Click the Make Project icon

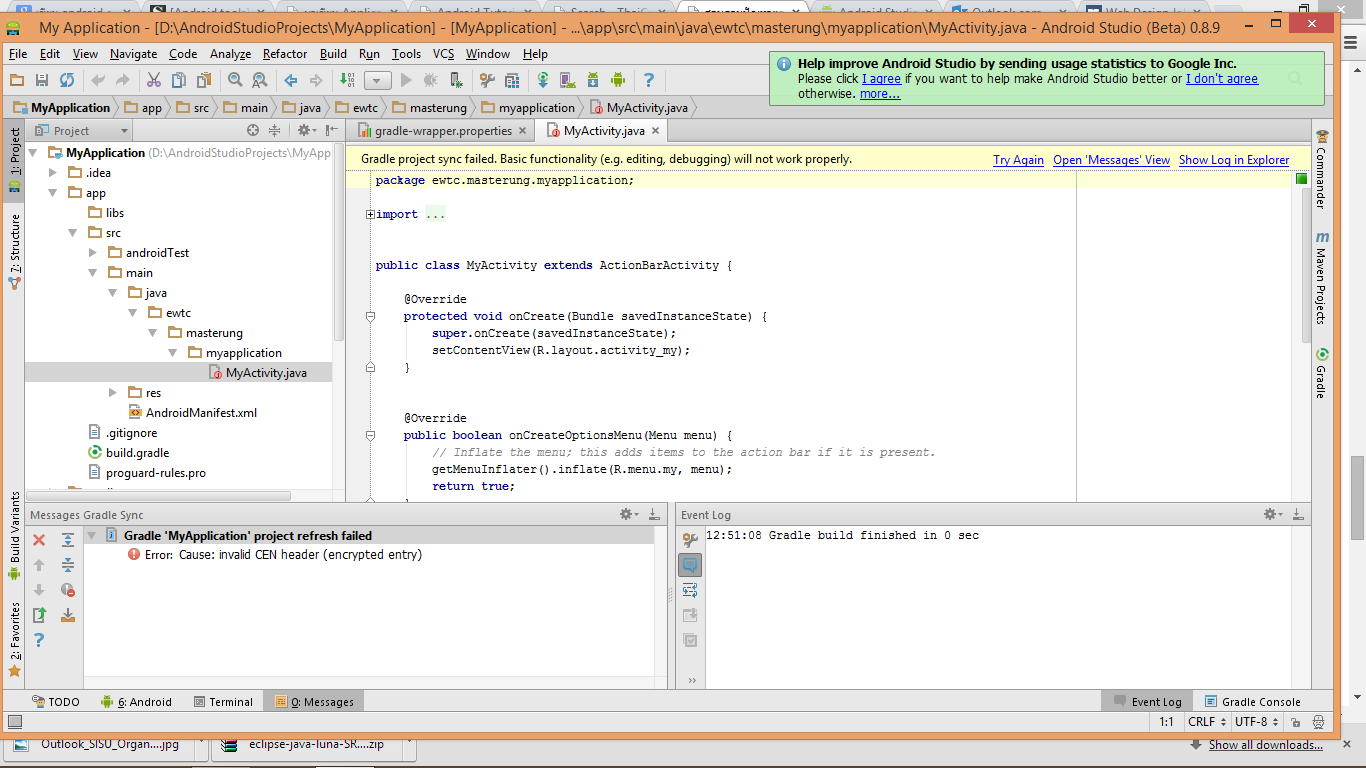click(347, 80)
